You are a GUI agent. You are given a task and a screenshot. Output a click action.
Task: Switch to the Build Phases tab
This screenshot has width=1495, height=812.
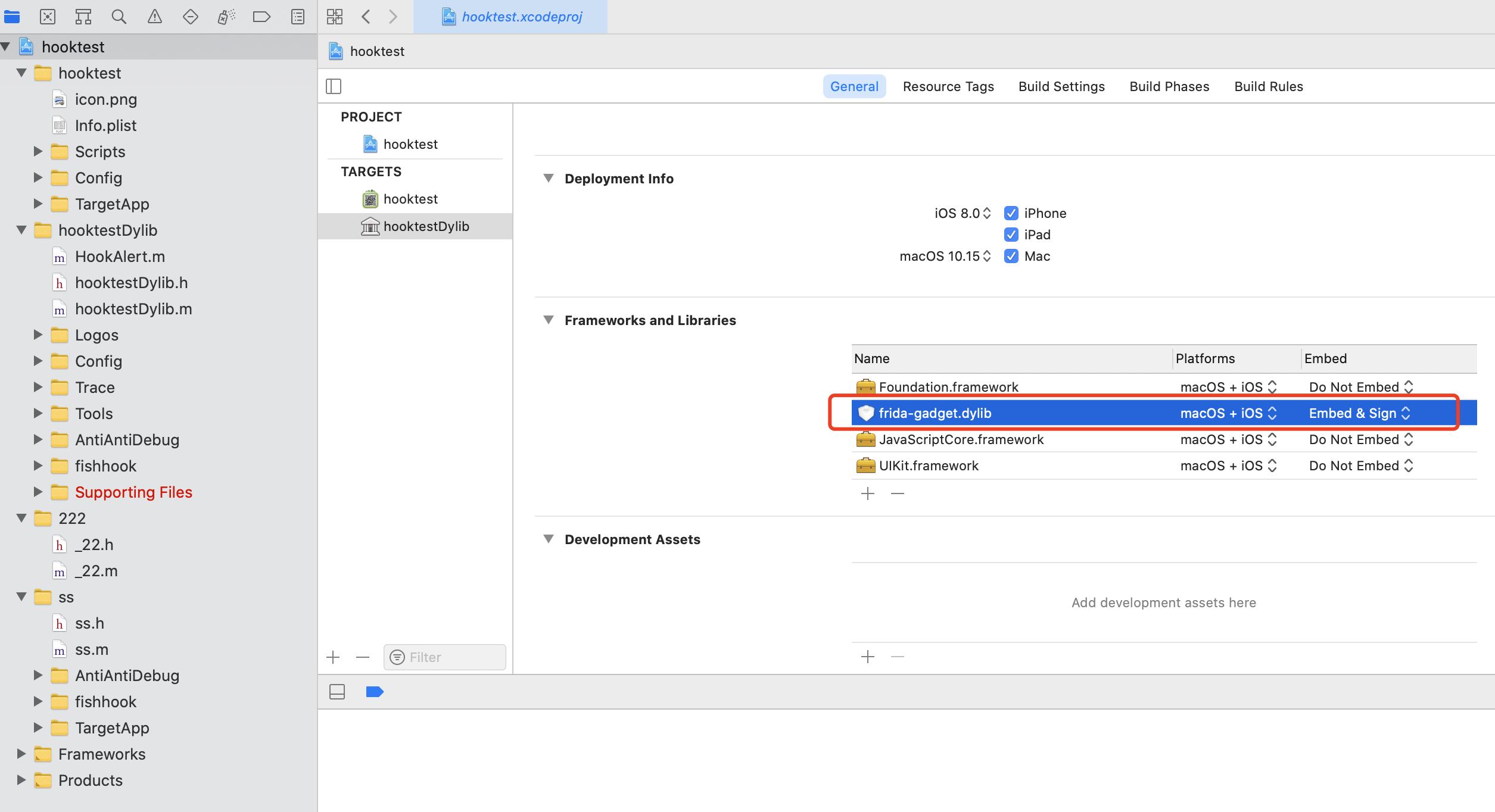tap(1169, 86)
